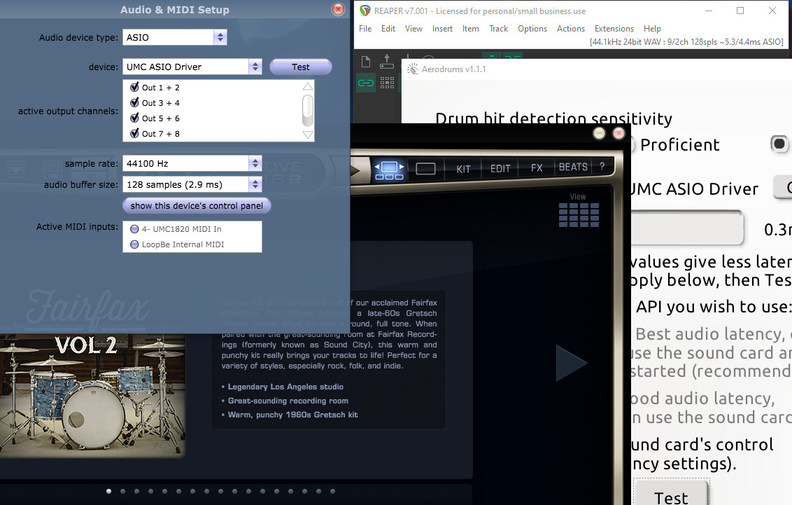Select the Proficient skill option in Aerodrums
Screen dimensions: 792x505
pyautogui.click(x=679, y=145)
